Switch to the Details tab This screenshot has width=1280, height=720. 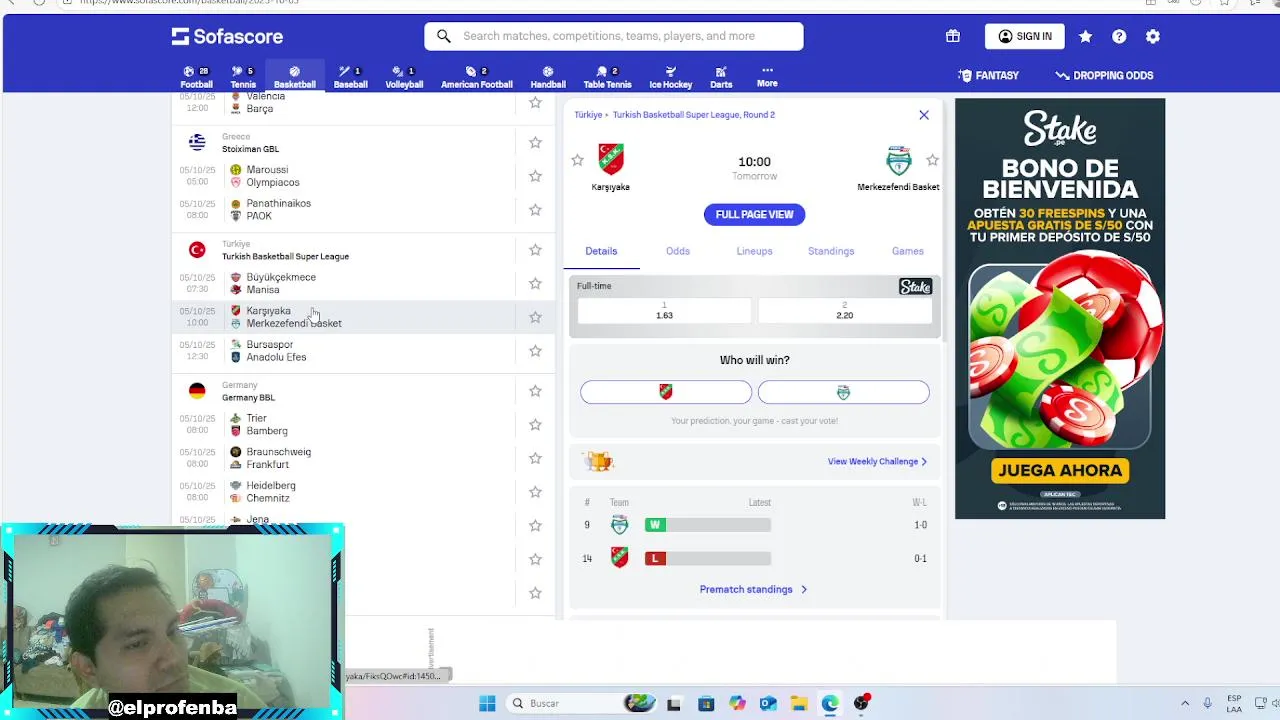601,251
